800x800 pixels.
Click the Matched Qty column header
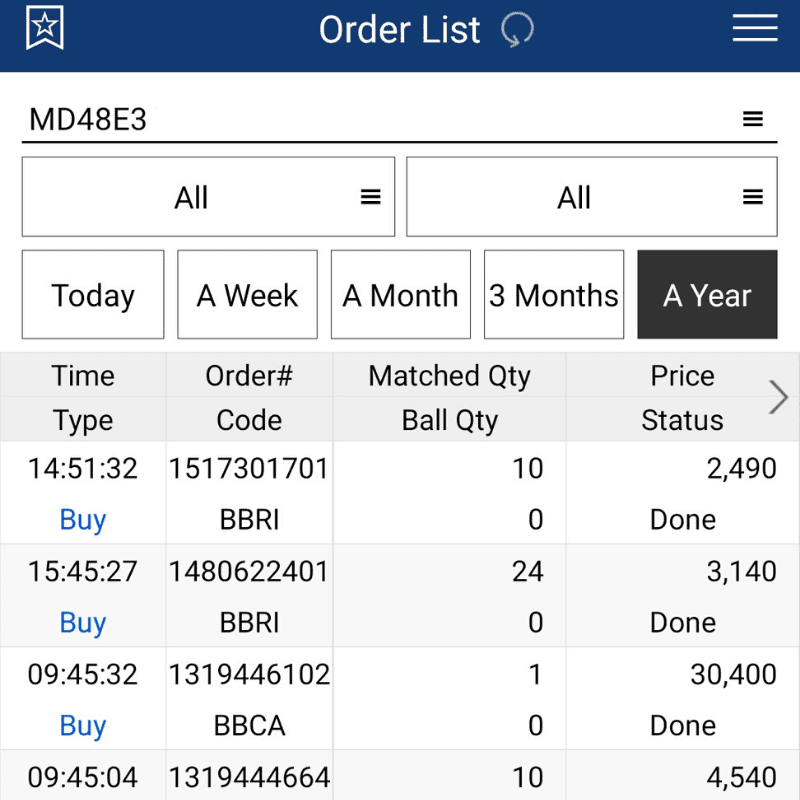tap(448, 375)
